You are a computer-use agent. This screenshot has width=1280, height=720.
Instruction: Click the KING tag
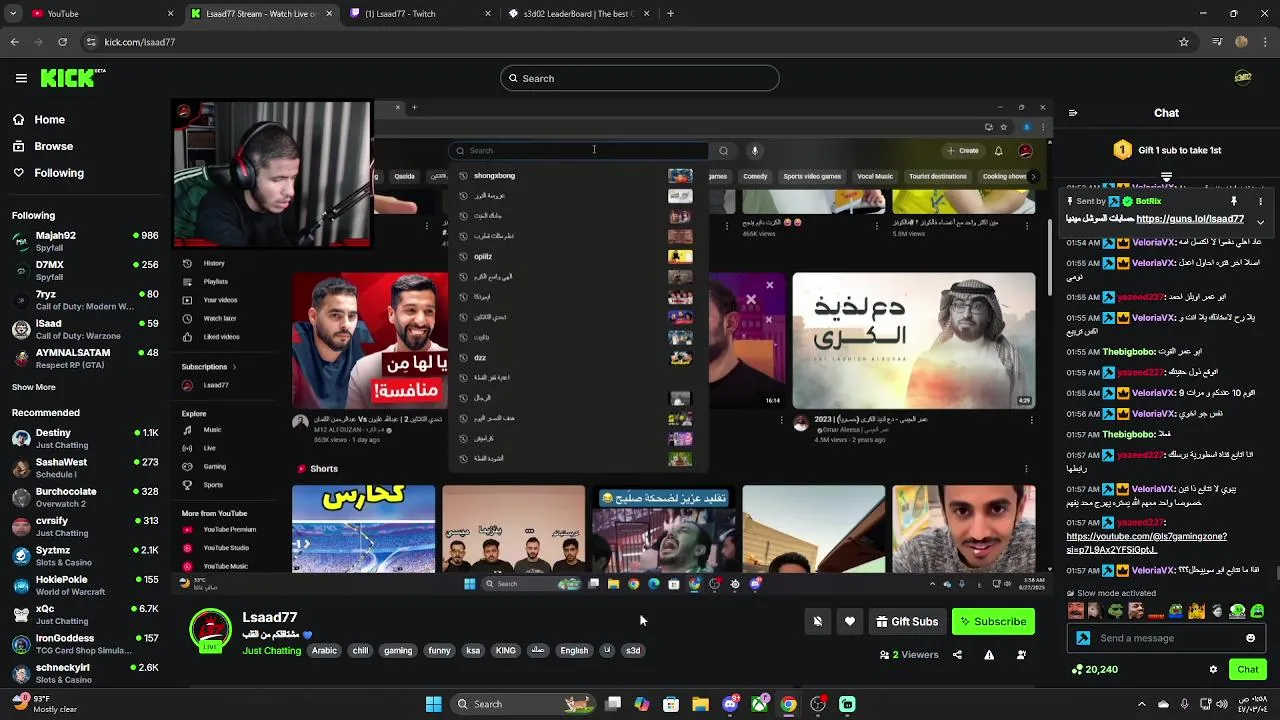506,650
